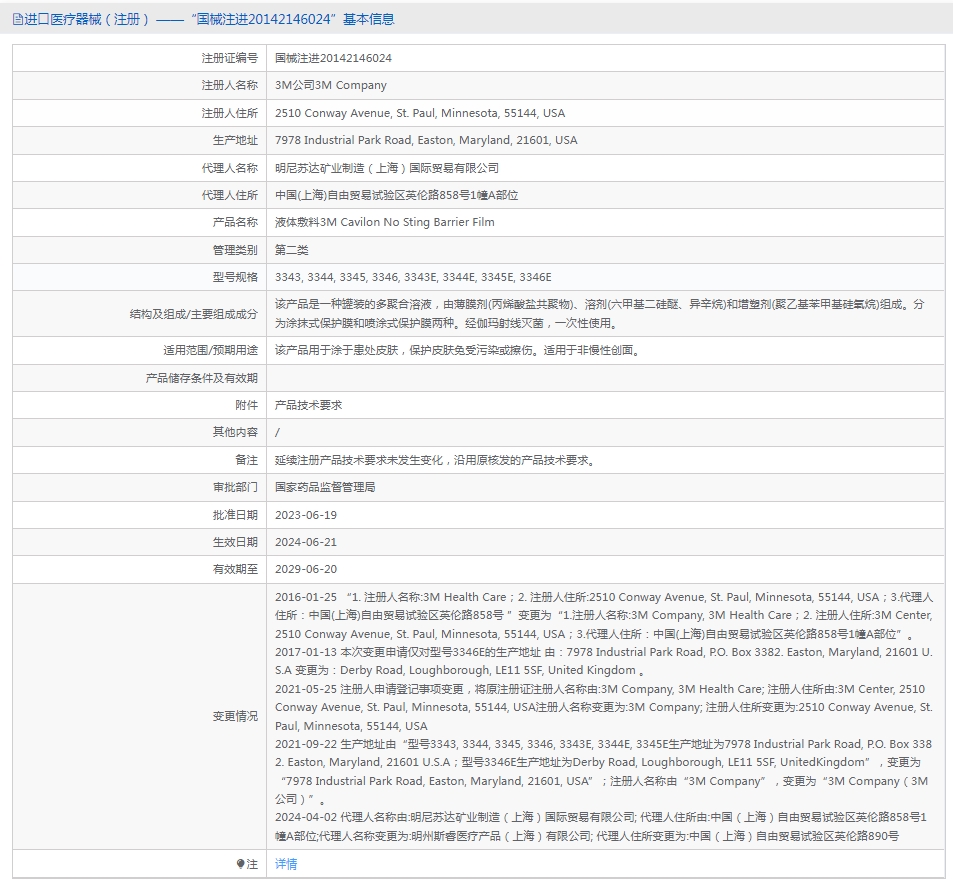Click the 结构及组成/主要组成成分 label
953x888 pixels.
(194, 314)
